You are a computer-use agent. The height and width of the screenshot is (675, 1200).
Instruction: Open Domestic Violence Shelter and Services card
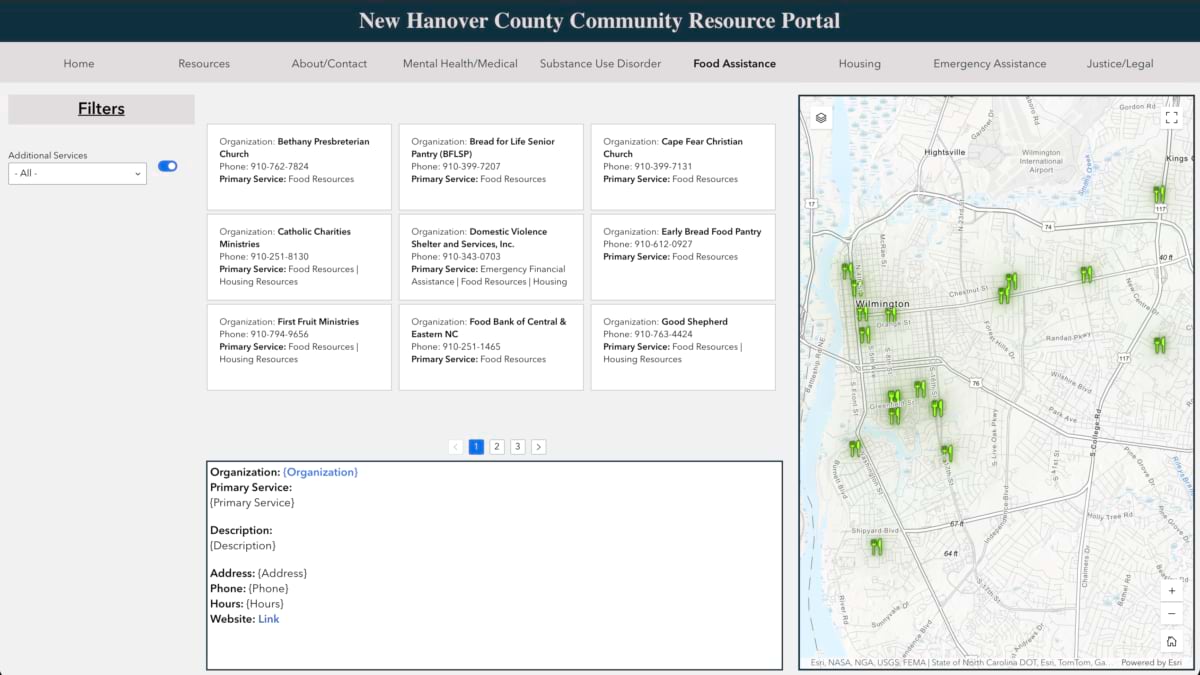pyautogui.click(x=491, y=257)
